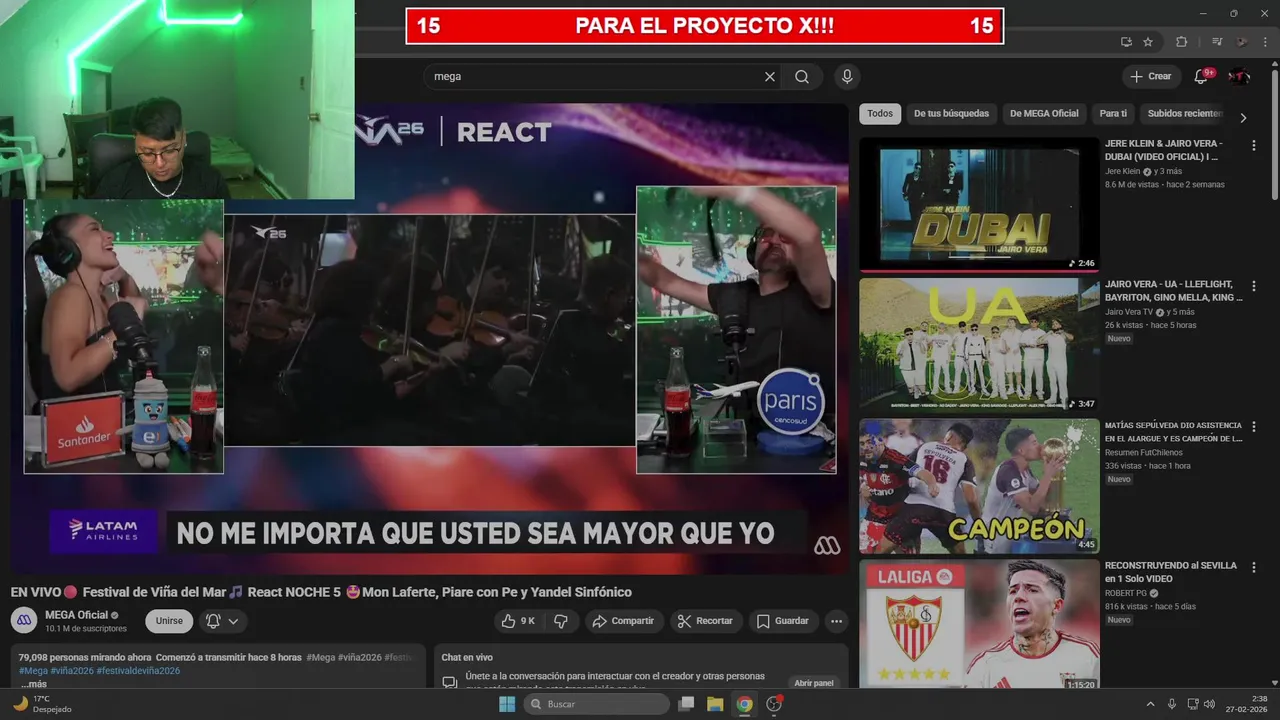Select the Todos filter chip
Screen dimensions: 1280x720
(x=880, y=114)
